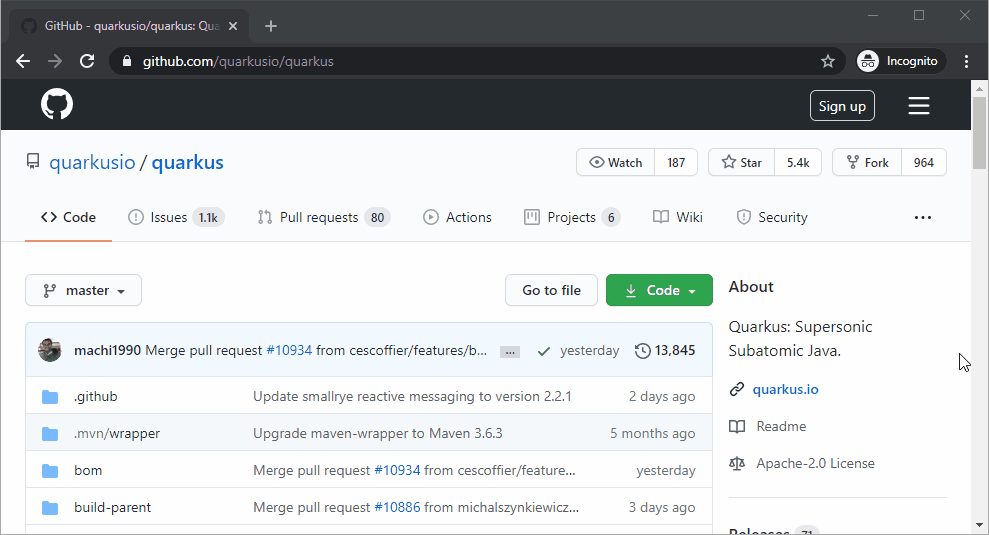Show more repository tabs ellipsis
Viewport: 989px width, 535px height.
coord(923,218)
